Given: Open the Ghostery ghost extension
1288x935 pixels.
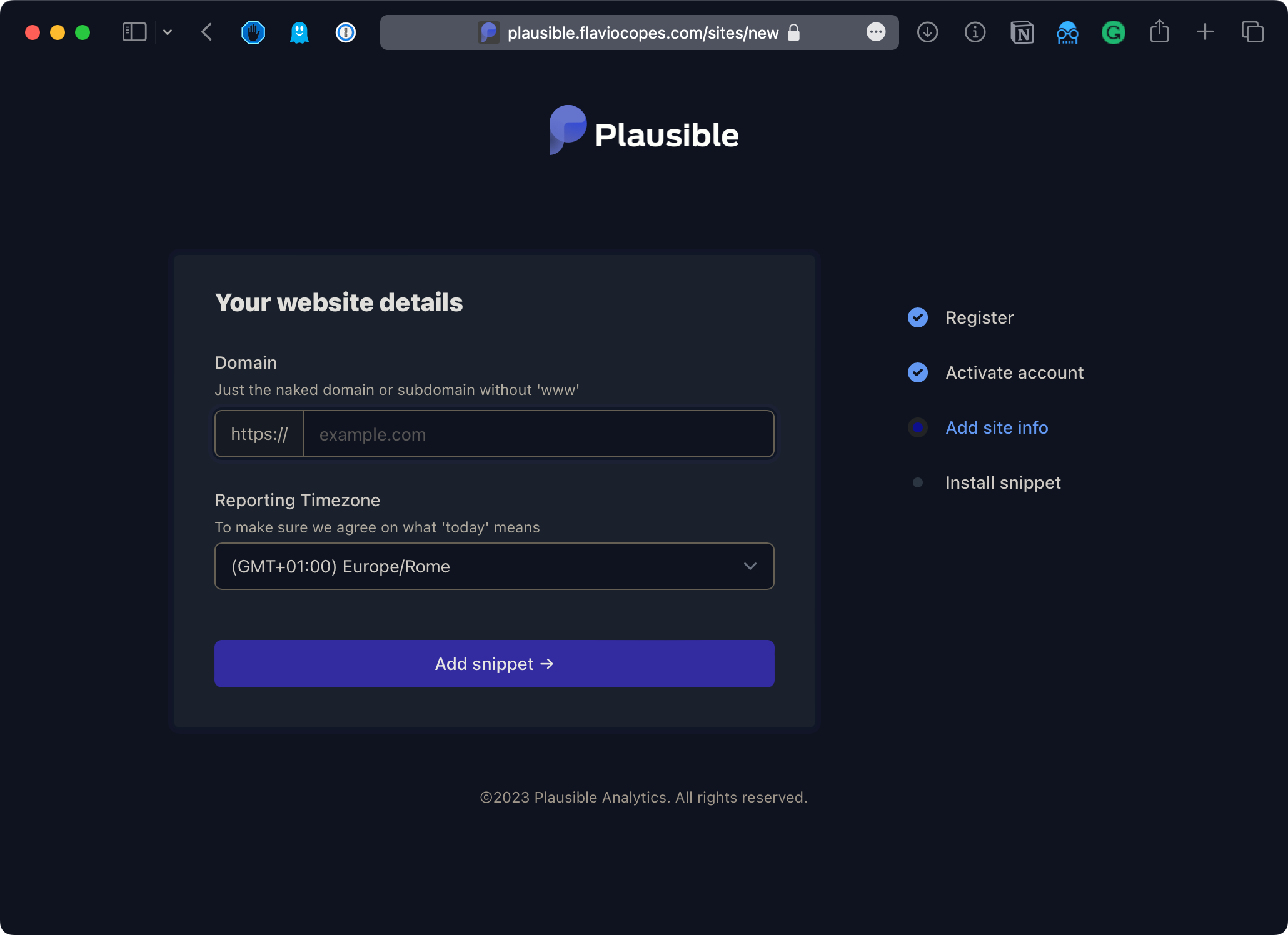Looking at the screenshot, I should click(x=299, y=32).
